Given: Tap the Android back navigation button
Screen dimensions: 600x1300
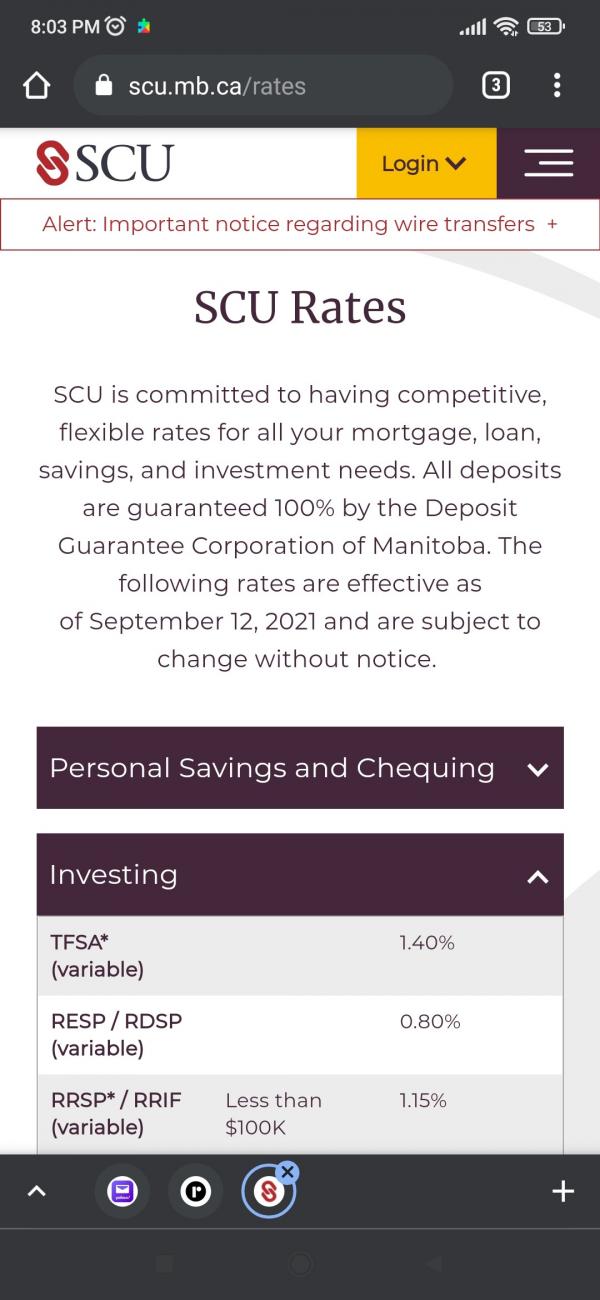Looking at the screenshot, I should click(433, 1264).
